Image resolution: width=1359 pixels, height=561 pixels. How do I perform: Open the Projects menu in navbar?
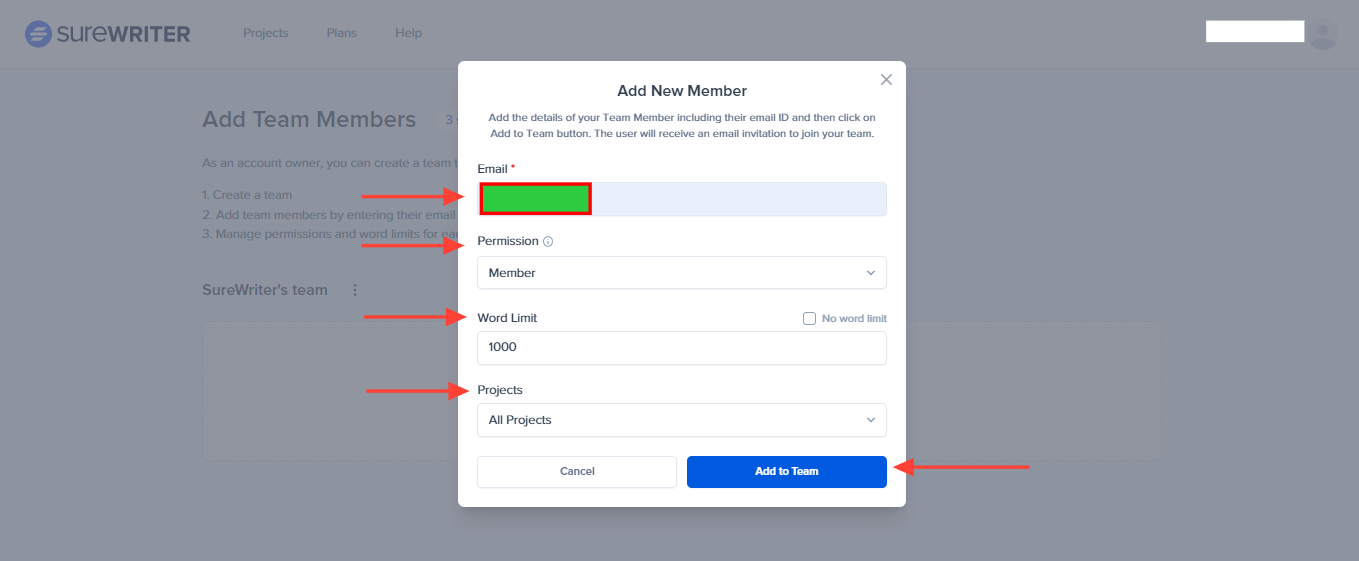point(265,33)
